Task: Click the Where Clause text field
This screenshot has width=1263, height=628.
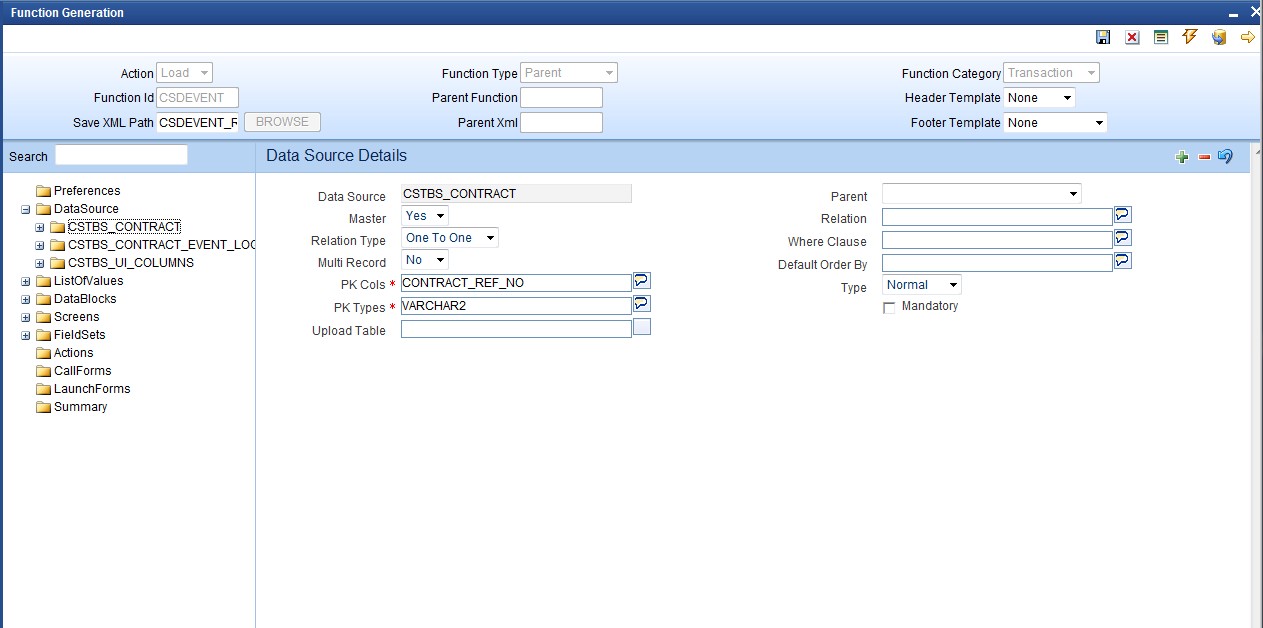Action: [x=997, y=240]
